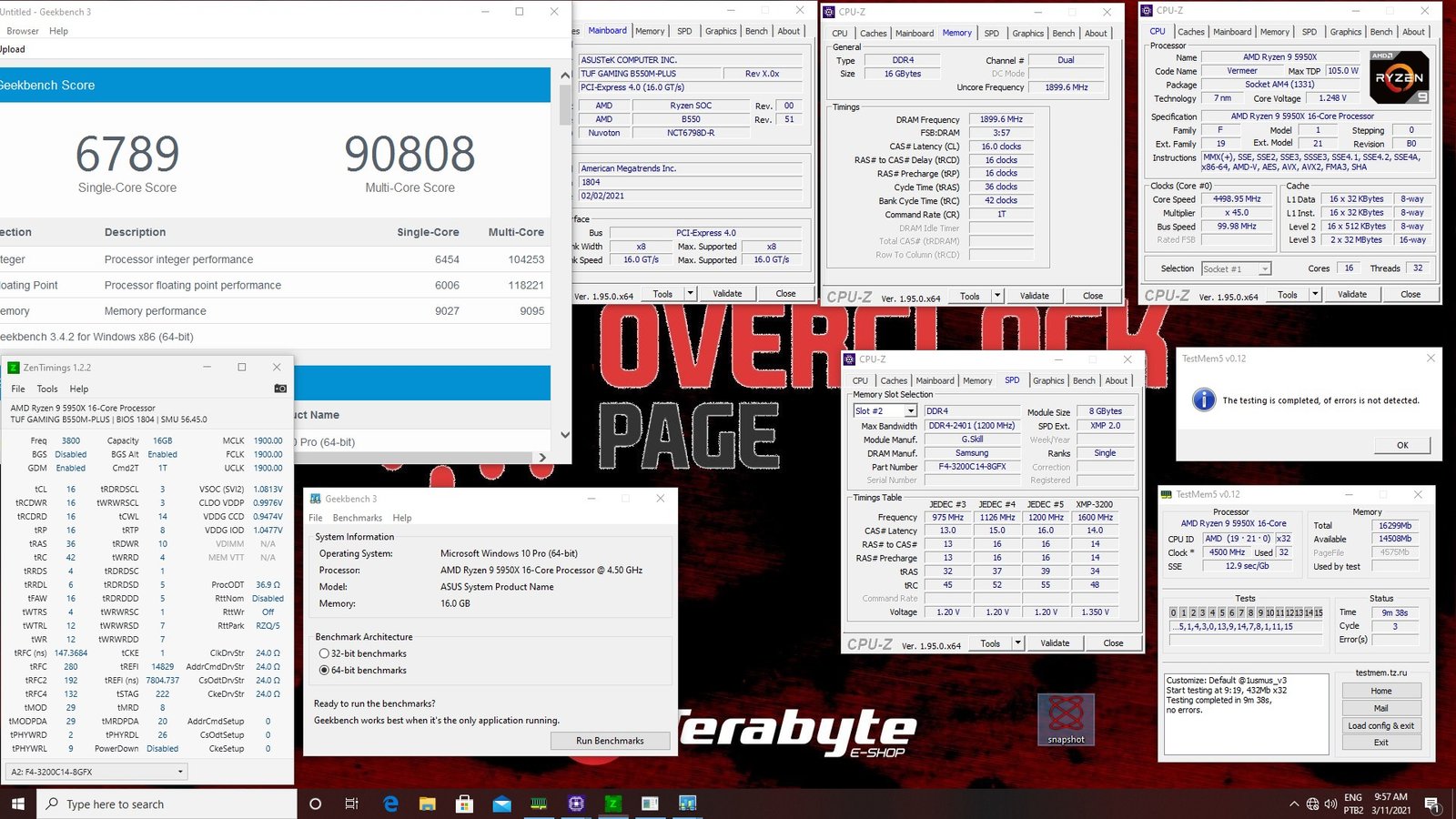Open the snapshot desktop shortcut
This screenshot has width=1456, height=819.
tap(1066, 718)
